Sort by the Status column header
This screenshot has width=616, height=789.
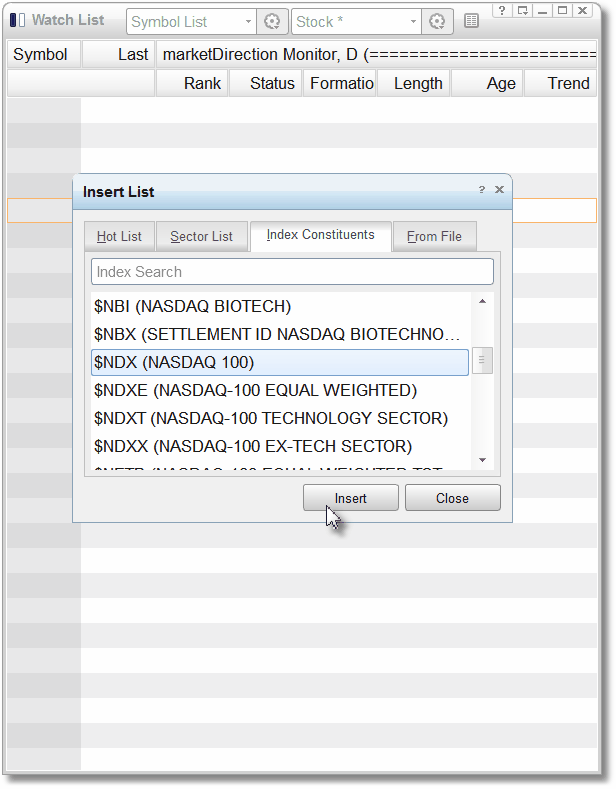(x=266, y=83)
